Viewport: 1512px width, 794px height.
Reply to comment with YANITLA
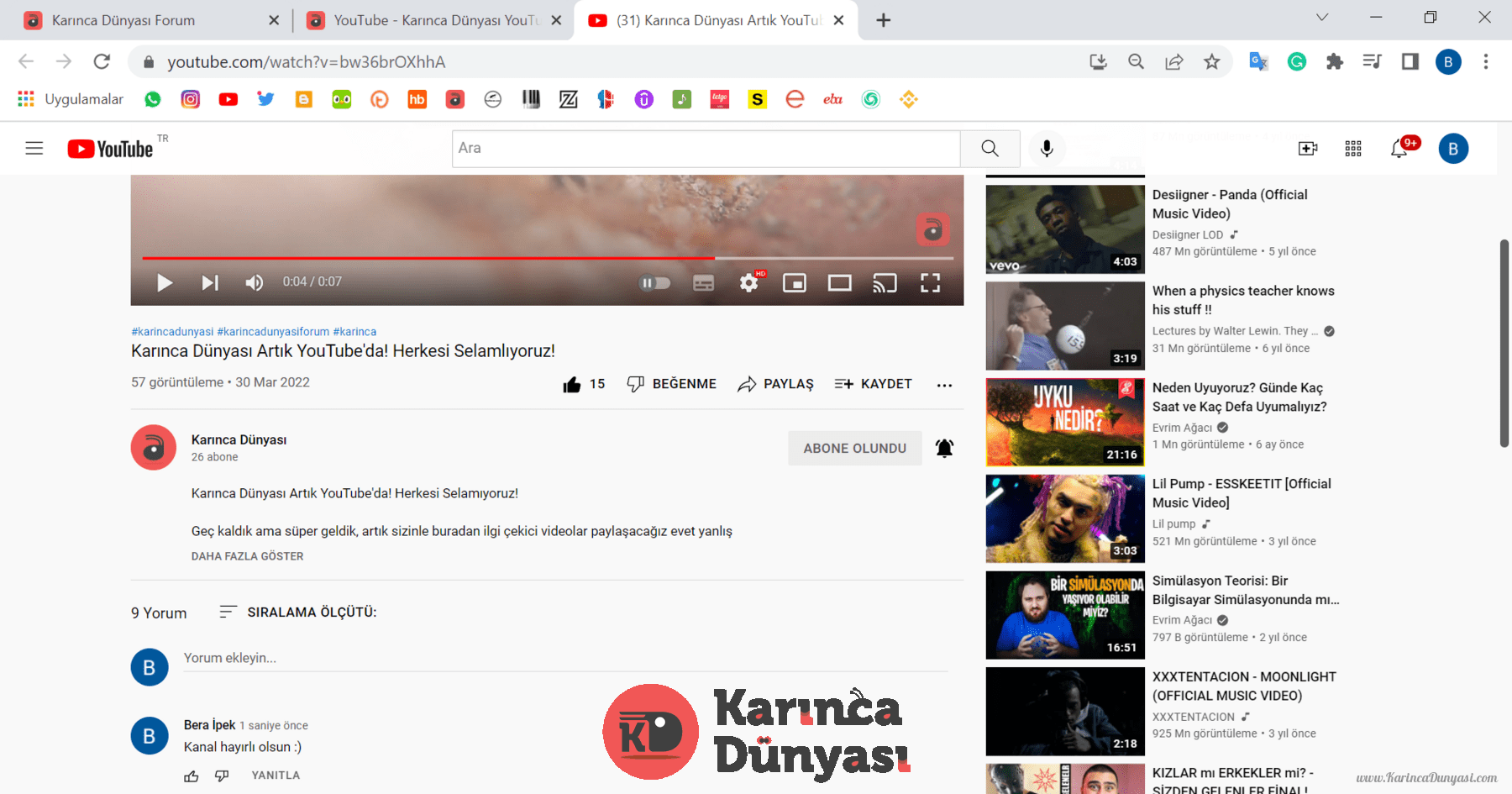(x=276, y=776)
